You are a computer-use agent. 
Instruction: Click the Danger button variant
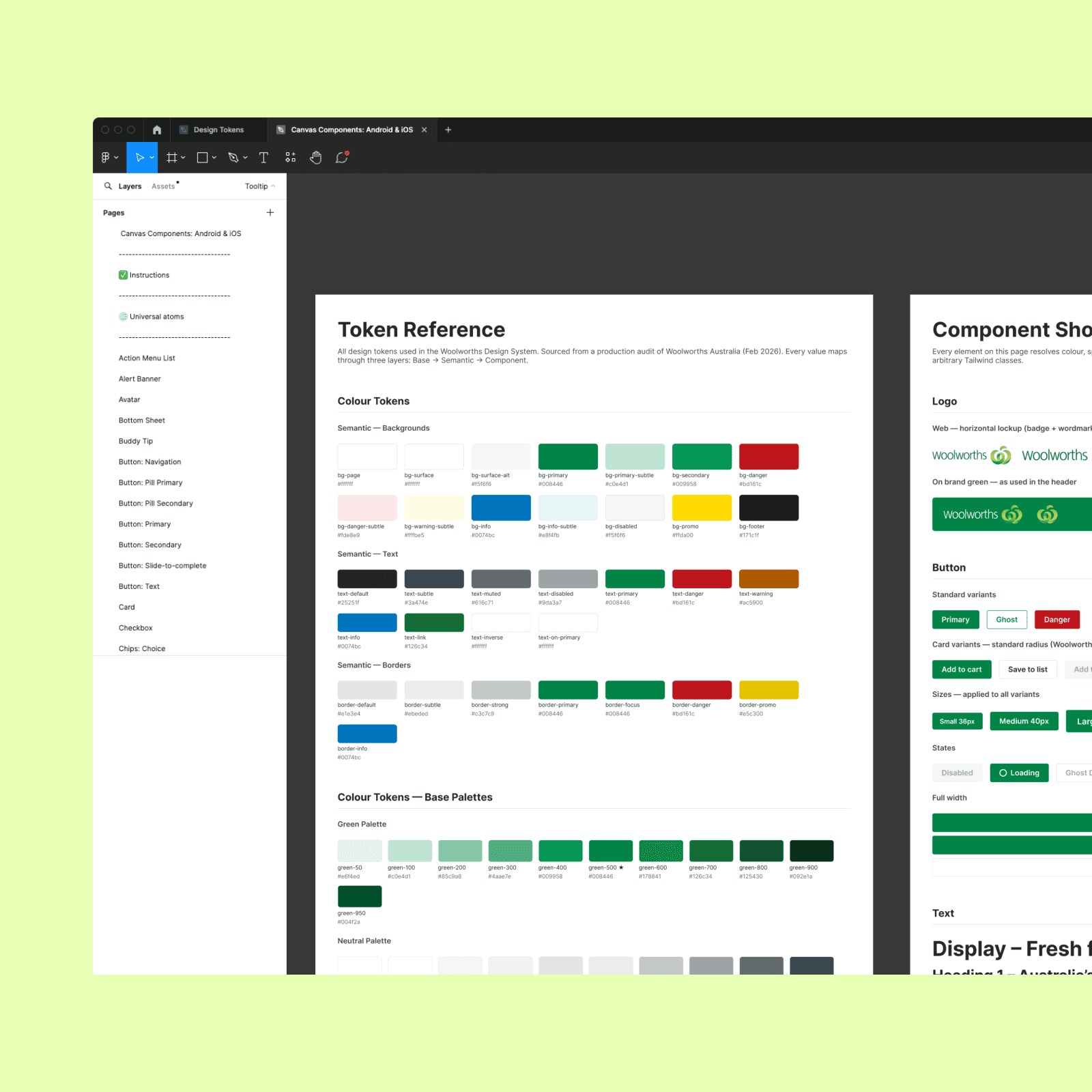tap(1057, 620)
